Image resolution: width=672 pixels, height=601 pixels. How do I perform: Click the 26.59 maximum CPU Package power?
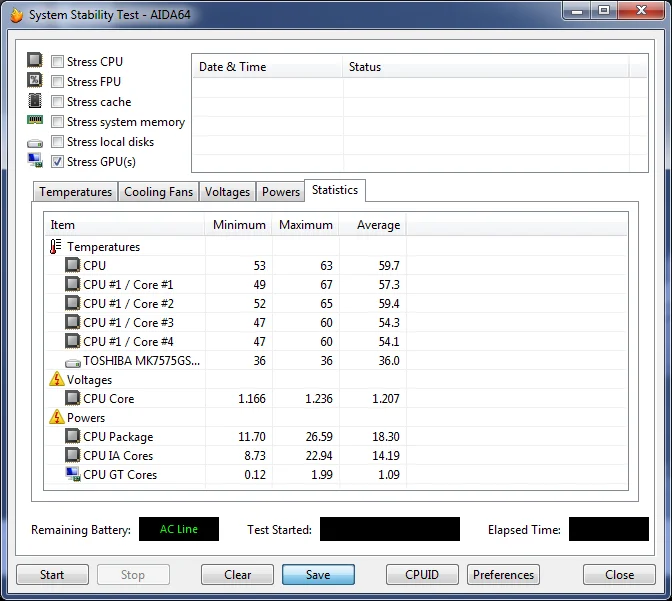tap(319, 436)
